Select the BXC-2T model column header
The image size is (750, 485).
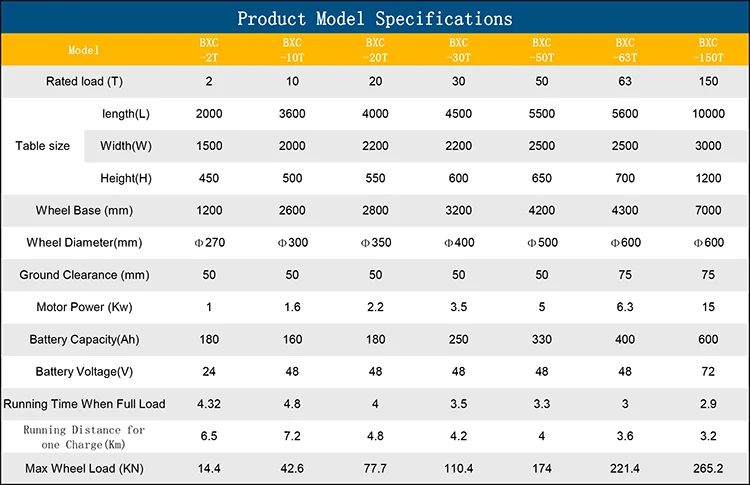point(208,49)
